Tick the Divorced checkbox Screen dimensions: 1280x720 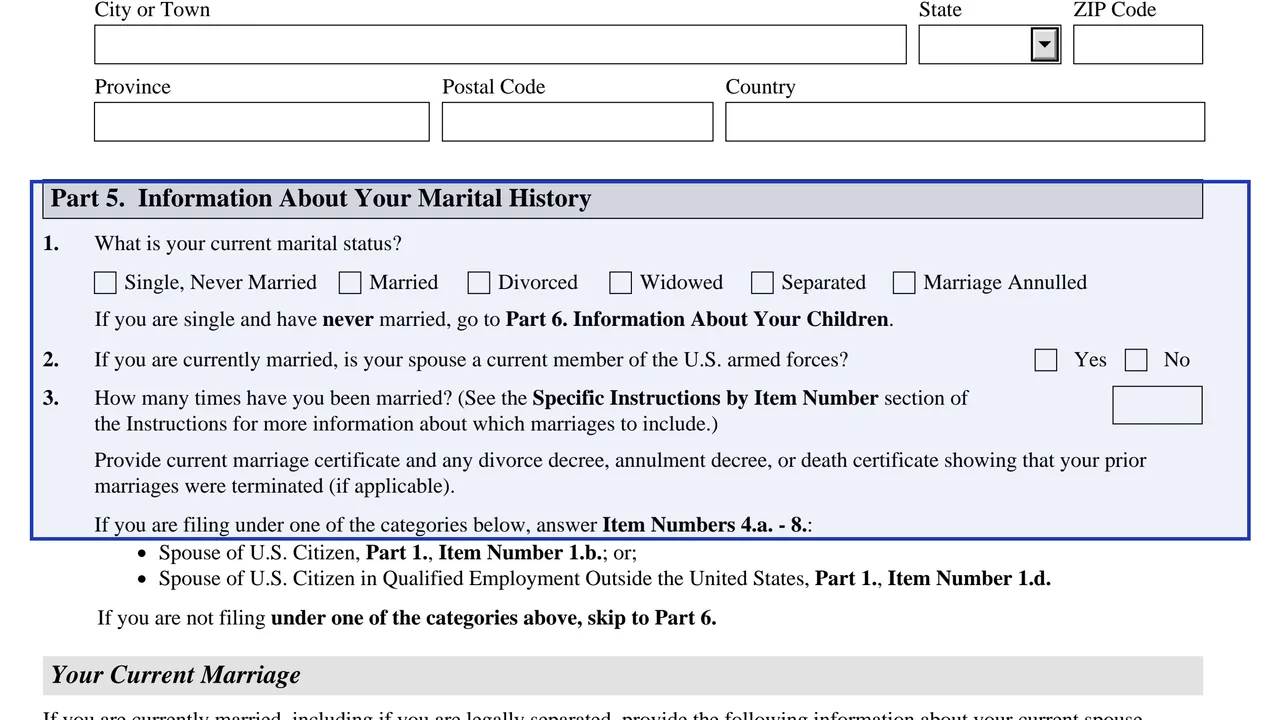pos(479,283)
